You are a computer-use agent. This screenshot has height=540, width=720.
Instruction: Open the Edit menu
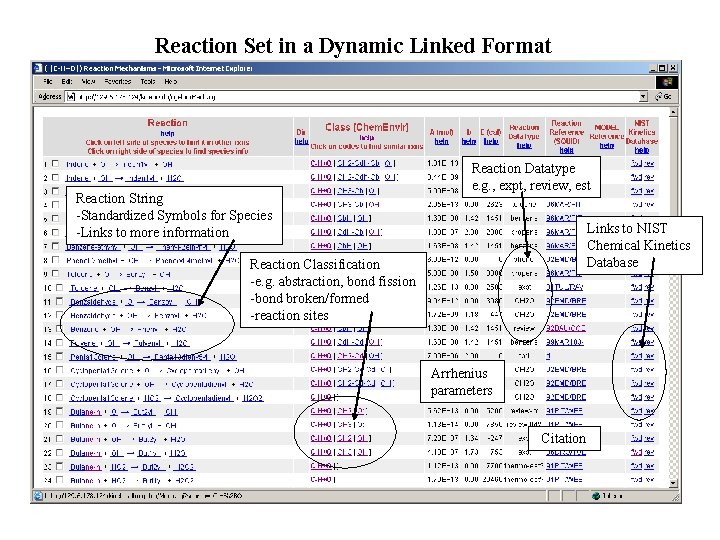point(67,81)
